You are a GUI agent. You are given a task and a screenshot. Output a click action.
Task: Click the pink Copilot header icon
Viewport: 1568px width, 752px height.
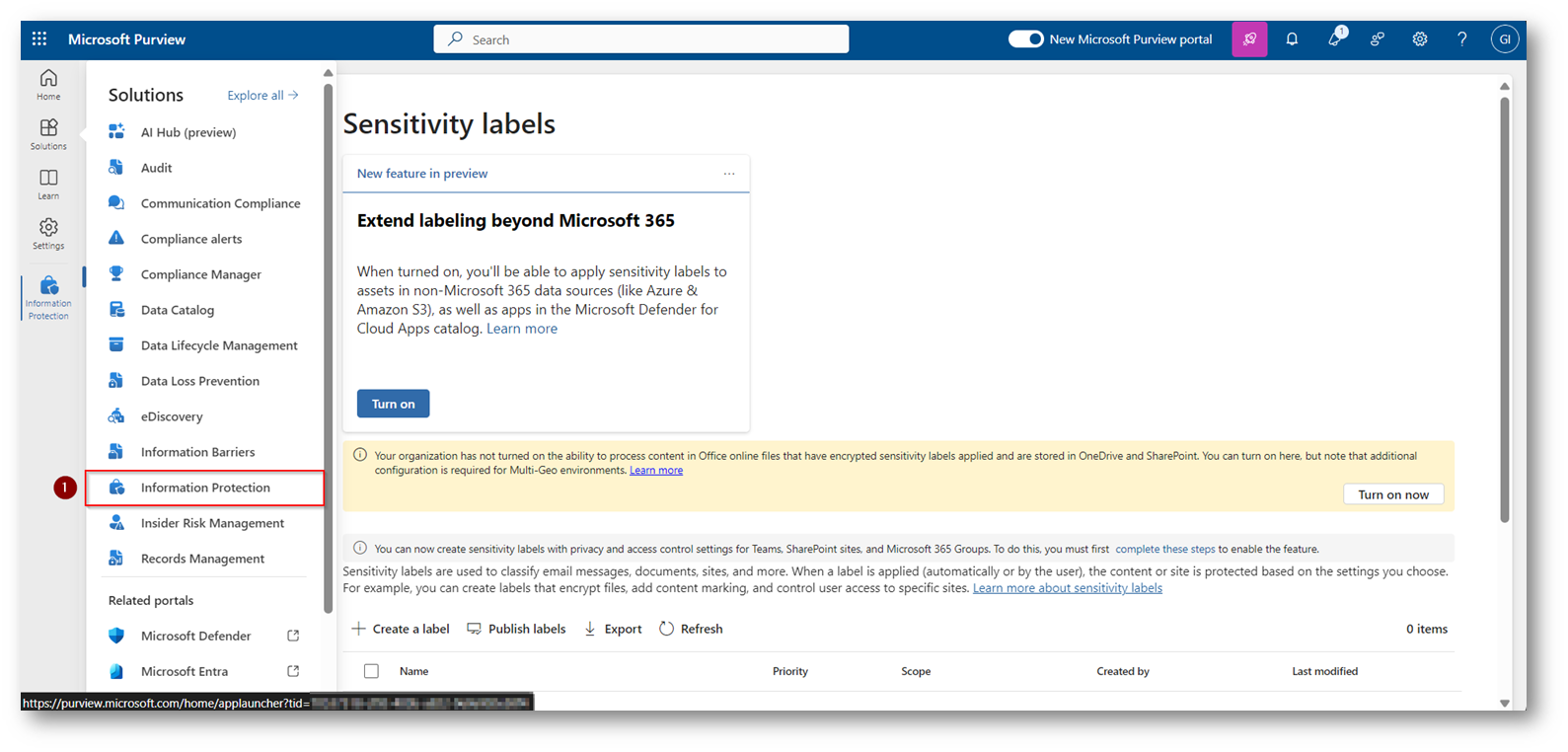tap(1249, 39)
